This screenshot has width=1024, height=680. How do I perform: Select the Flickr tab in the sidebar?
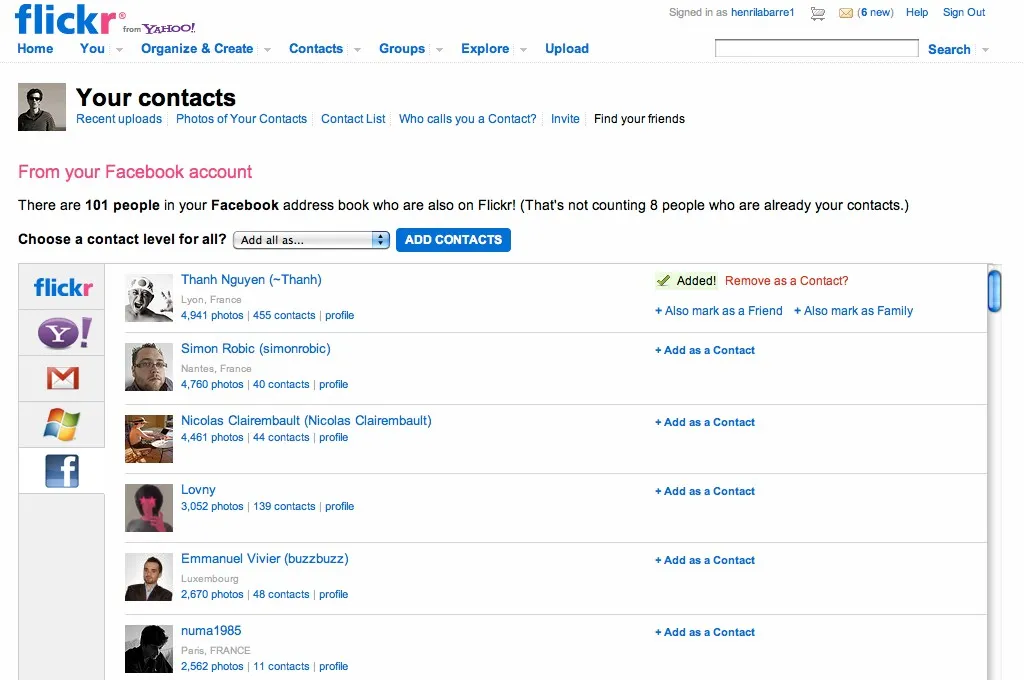click(62, 287)
